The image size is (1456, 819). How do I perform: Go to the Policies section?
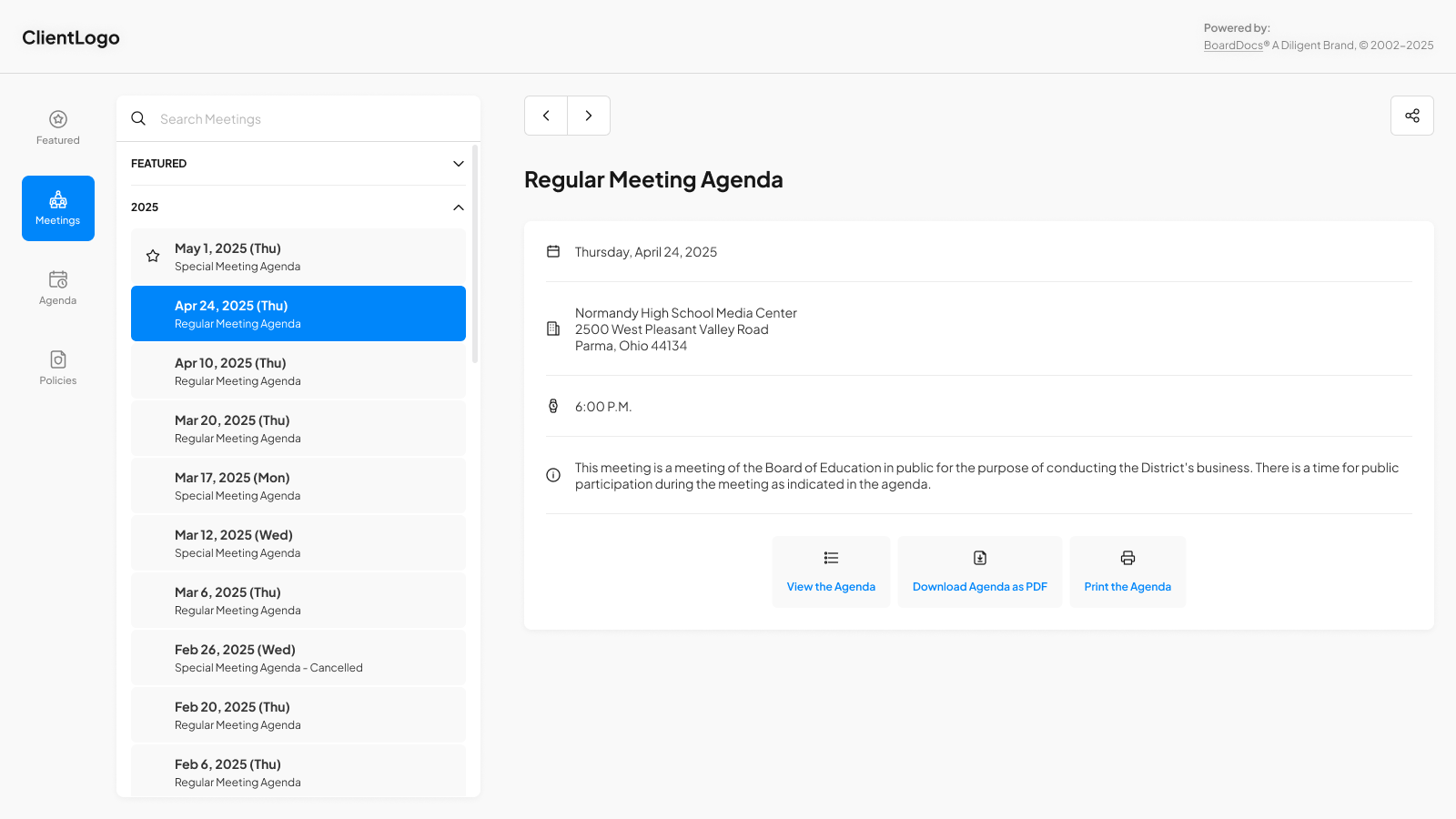click(x=58, y=368)
